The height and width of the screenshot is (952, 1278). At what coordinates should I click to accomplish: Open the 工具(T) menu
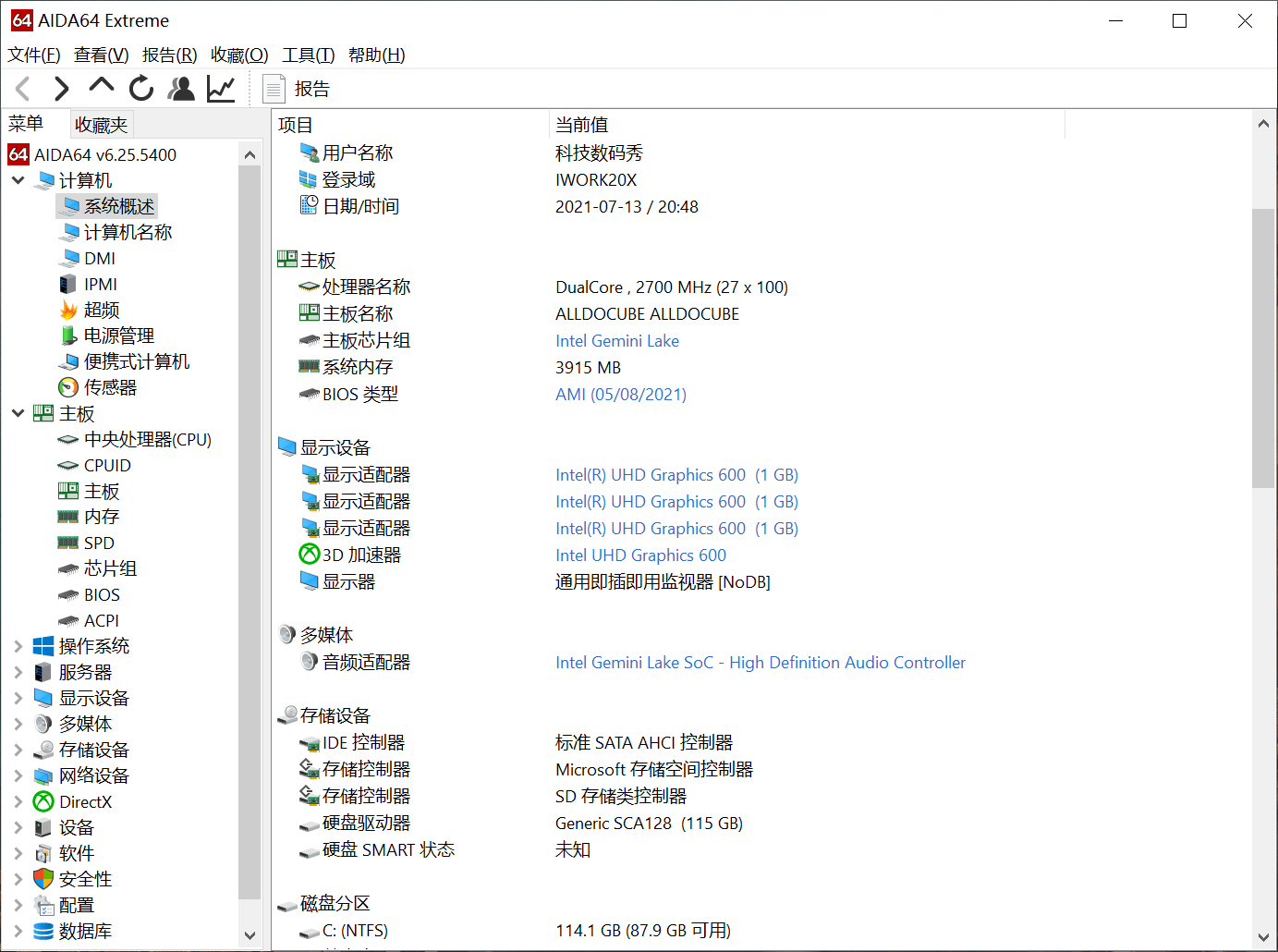click(x=309, y=55)
